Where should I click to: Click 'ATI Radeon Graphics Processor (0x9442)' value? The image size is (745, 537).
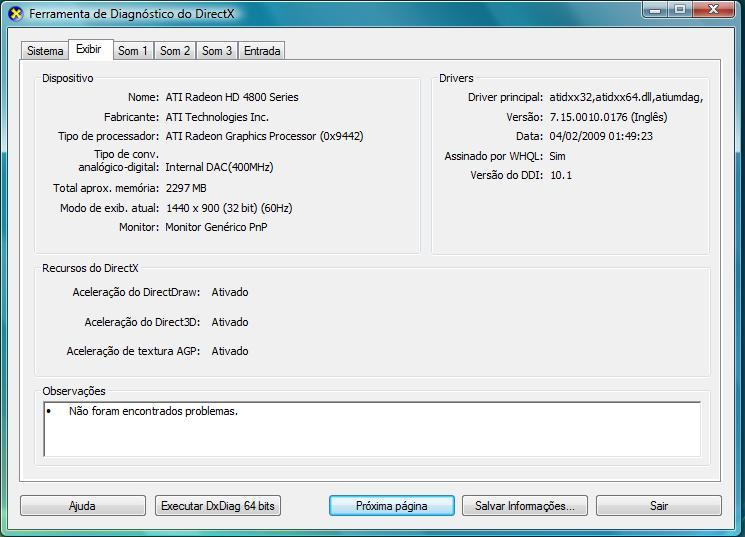pos(264,136)
